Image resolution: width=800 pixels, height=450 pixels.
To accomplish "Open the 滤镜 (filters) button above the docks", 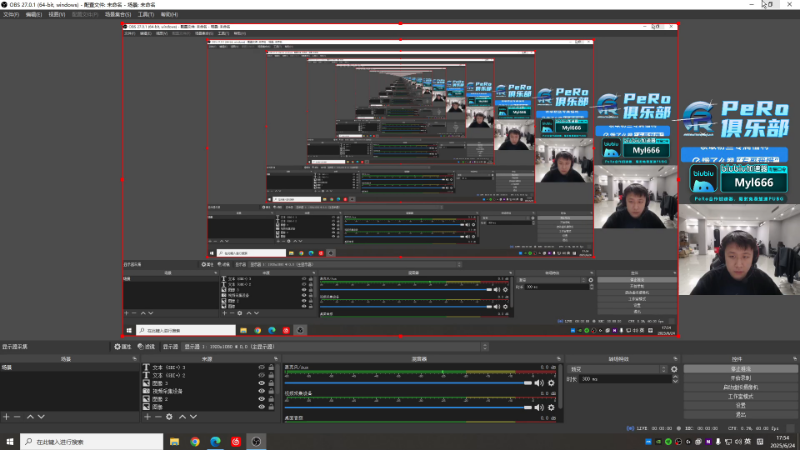I will 146,346.
